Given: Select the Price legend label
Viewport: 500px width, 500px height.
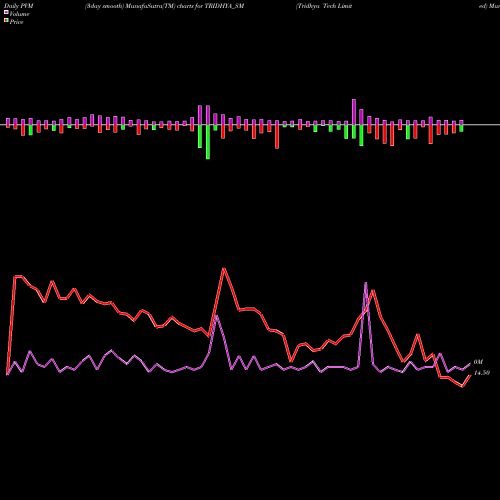Looking at the screenshot, I should coord(16,22).
